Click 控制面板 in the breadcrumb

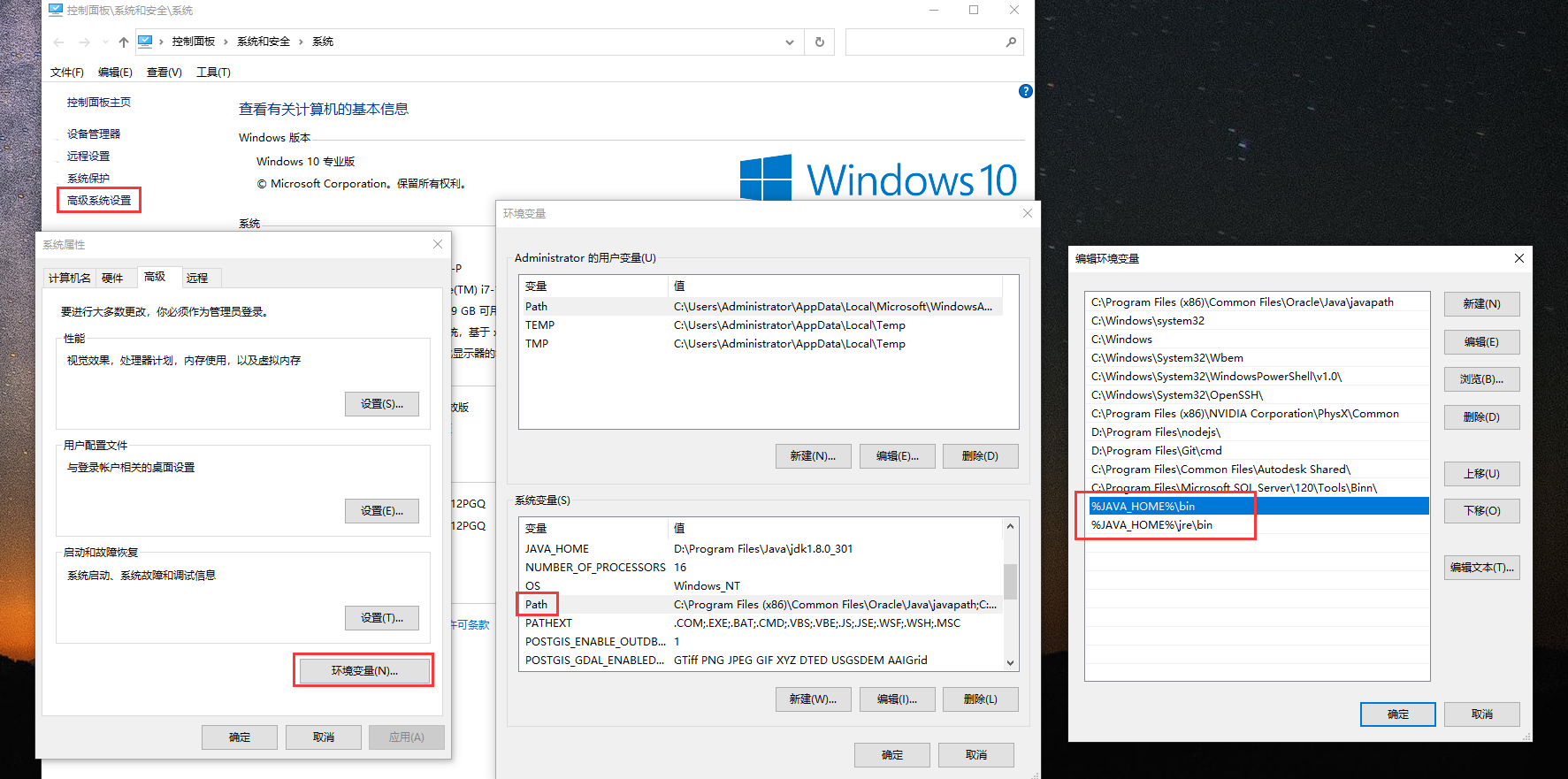[194, 42]
